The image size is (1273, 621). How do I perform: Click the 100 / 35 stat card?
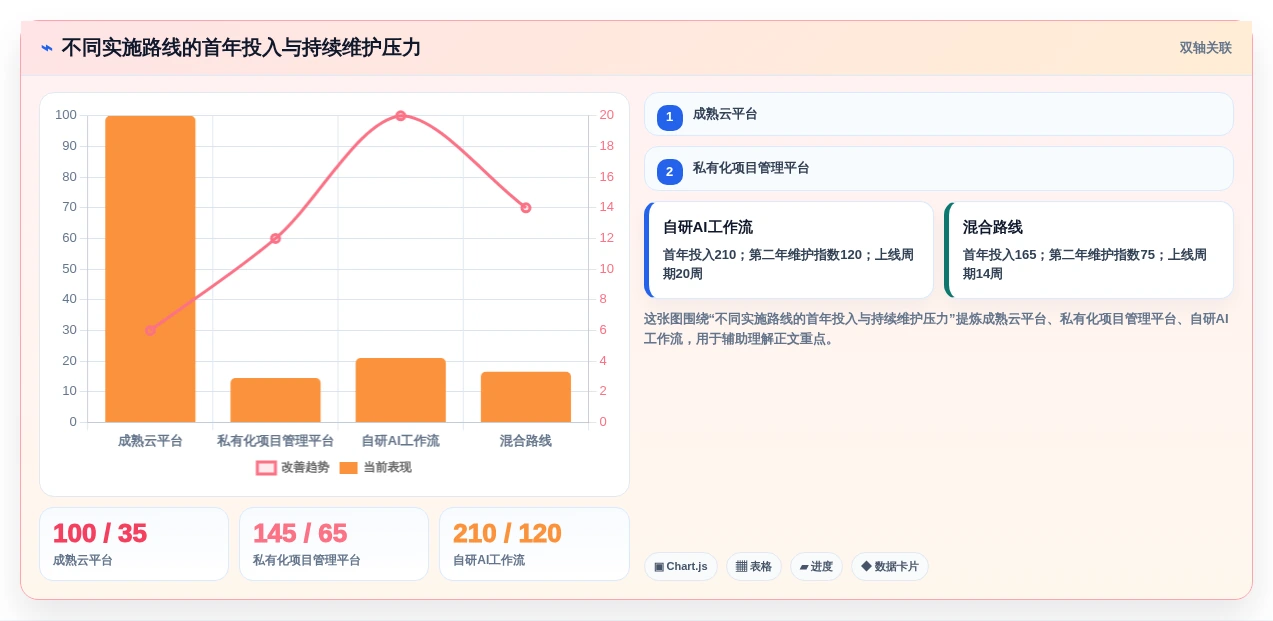(x=134, y=544)
